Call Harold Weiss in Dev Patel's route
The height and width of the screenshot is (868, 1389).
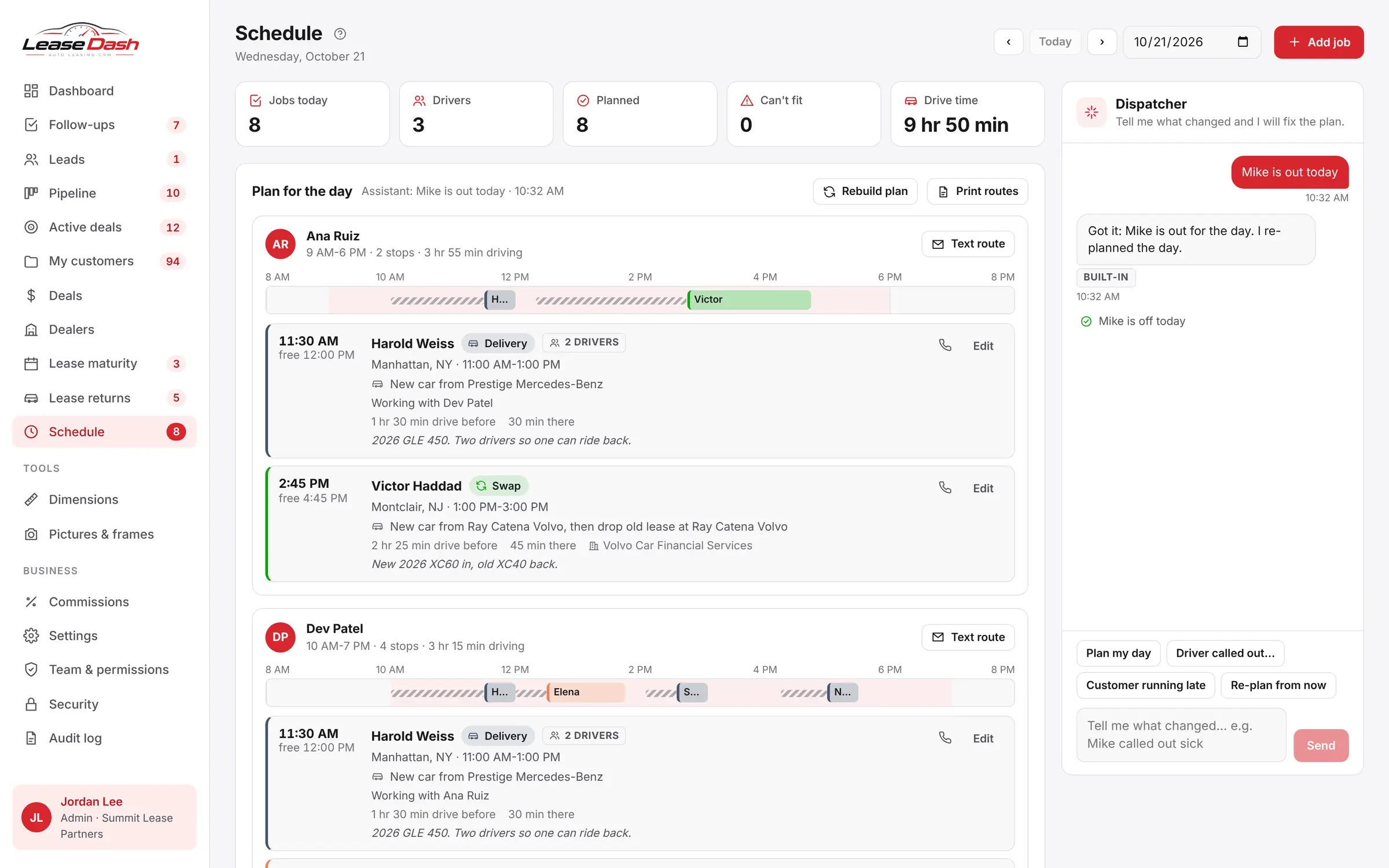pos(945,737)
